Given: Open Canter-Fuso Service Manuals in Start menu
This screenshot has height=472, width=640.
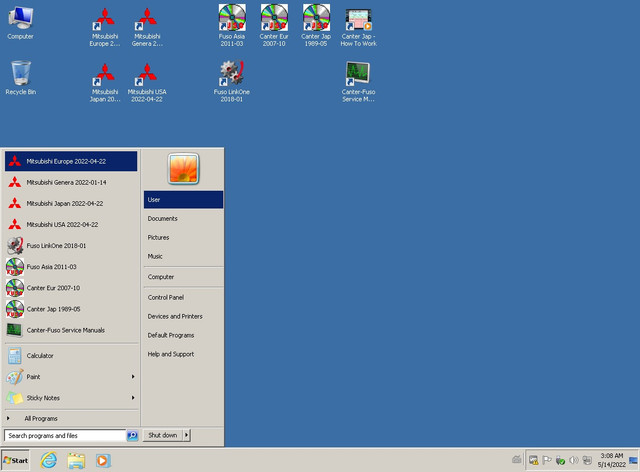Looking at the screenshot, I should click(x=71, y=330).
